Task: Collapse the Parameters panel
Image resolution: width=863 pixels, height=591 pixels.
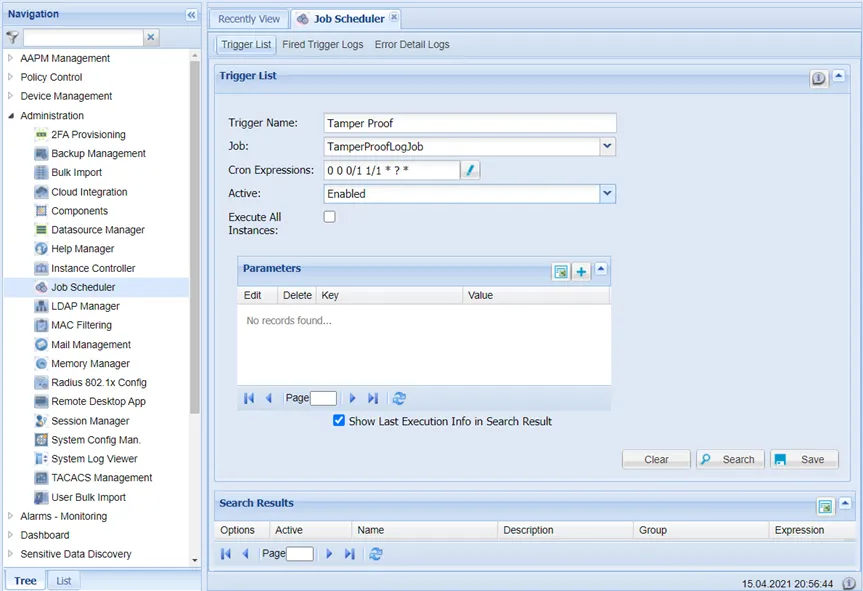Action: (600, 269)
